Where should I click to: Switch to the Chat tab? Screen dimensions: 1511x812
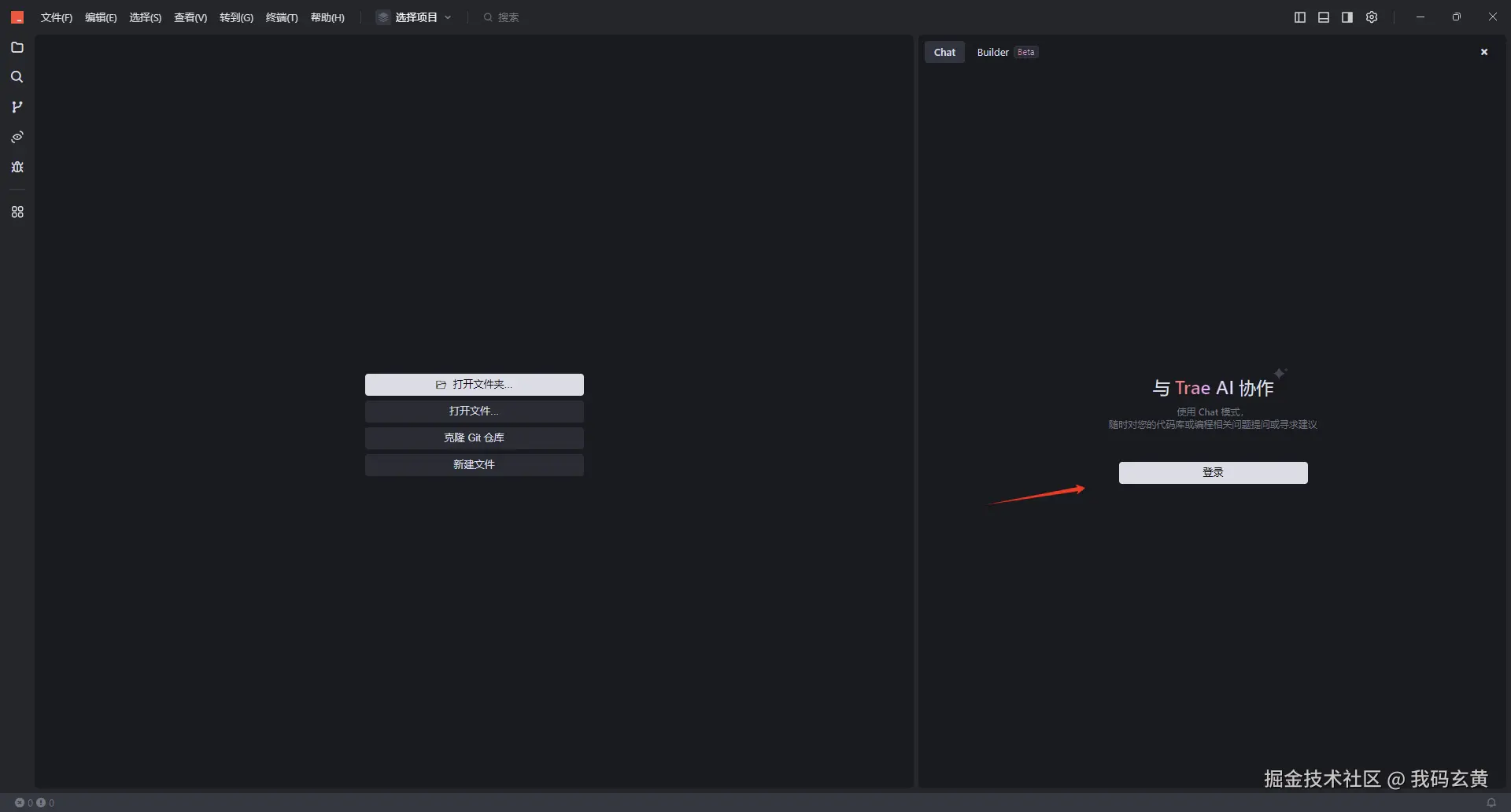[x=944, y=52]
